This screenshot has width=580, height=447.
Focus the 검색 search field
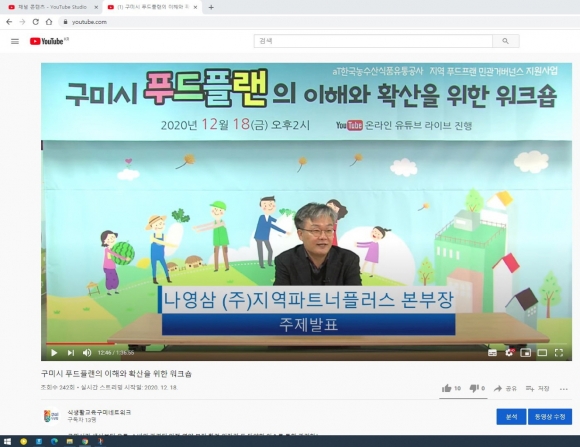(373, 41)
